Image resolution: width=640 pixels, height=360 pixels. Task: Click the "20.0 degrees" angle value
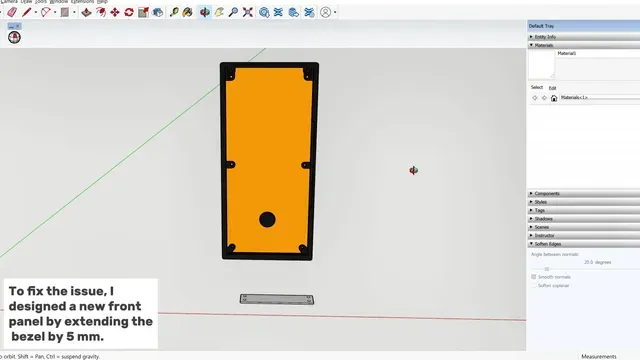598,262
